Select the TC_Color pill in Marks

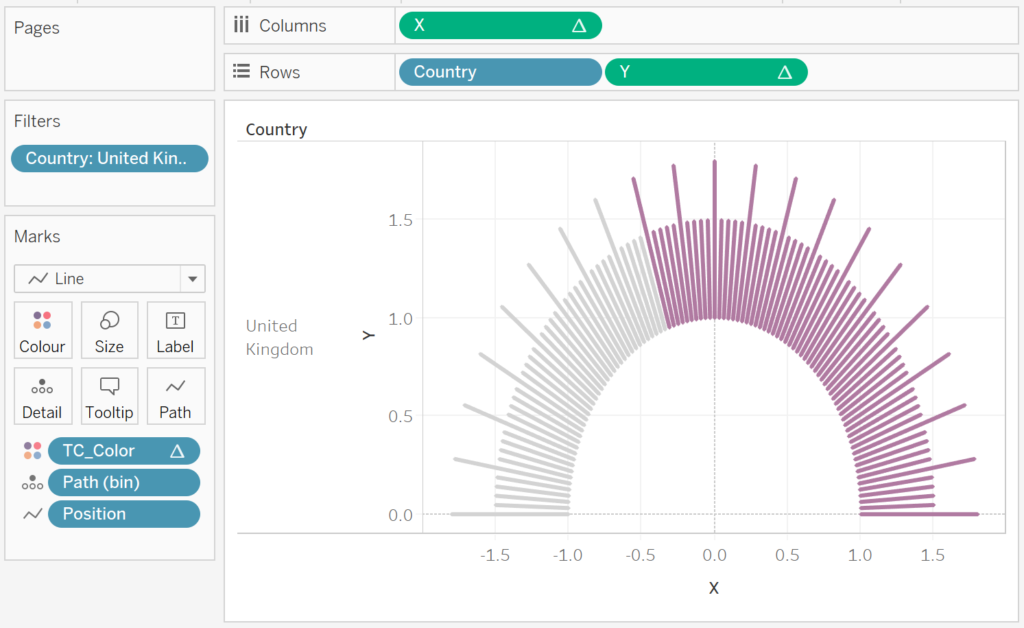tap(124, 451)
